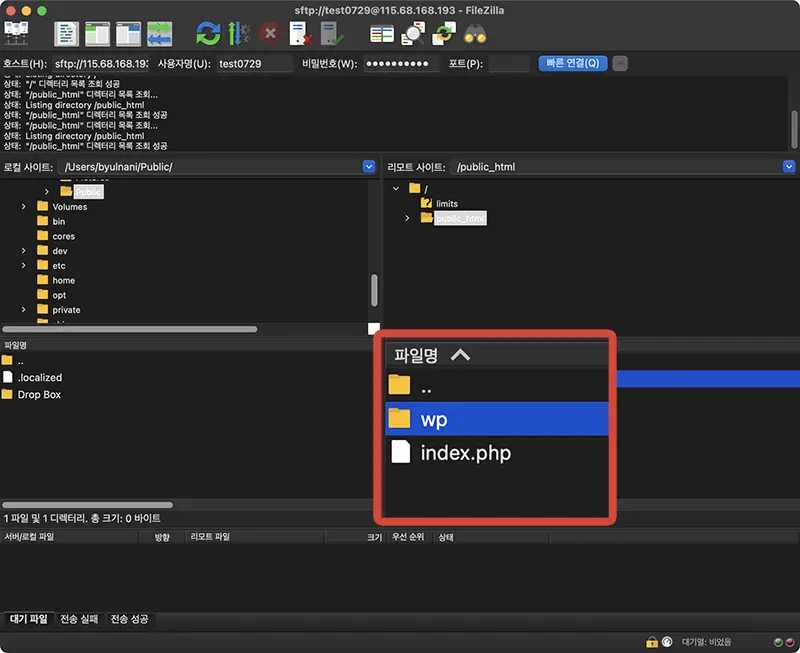This screenshot has width=800, height=653.
Task: Open the quick connect history dropdown
Action: [x=620, y=63]
